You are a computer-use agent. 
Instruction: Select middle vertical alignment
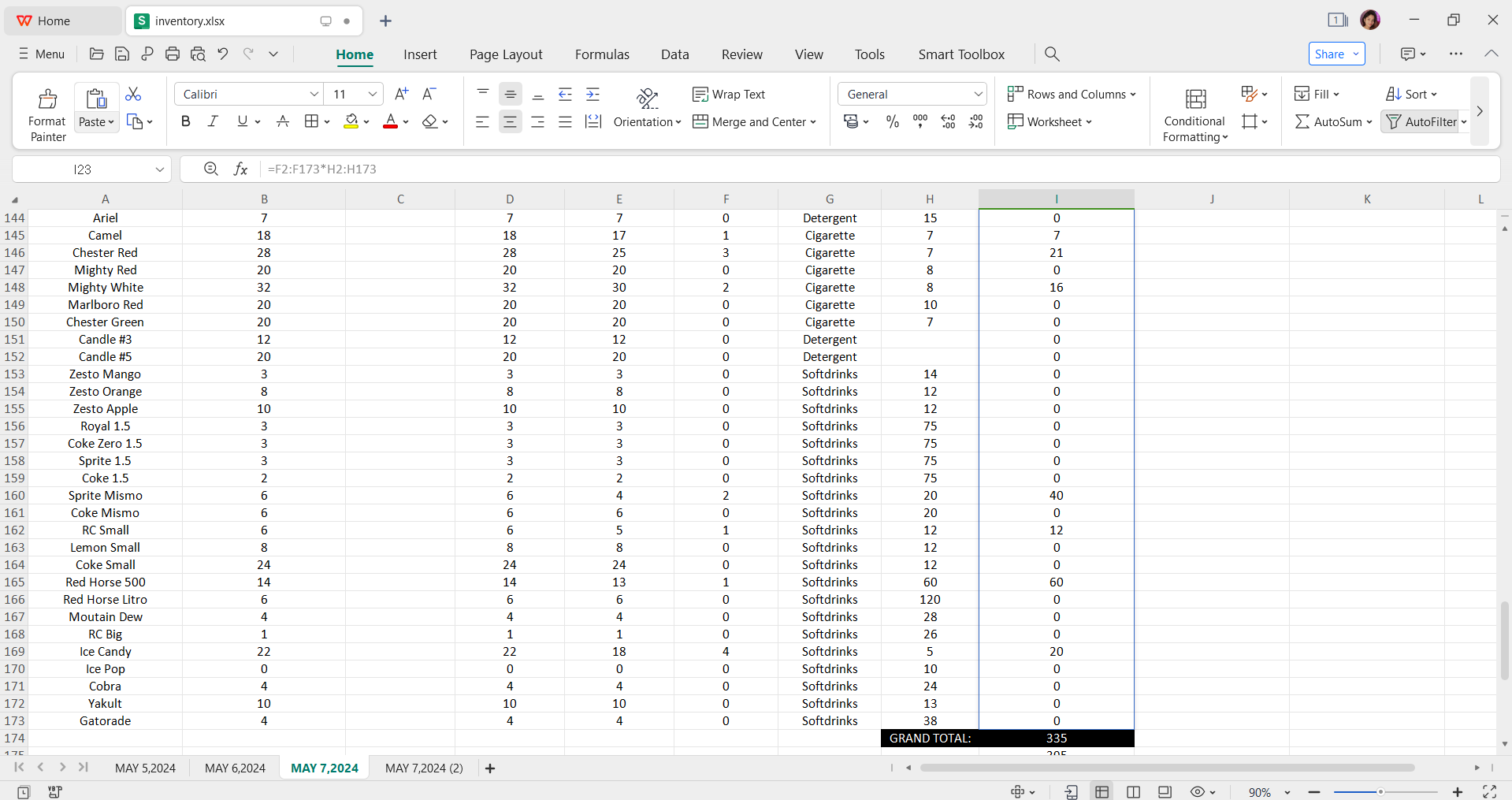tap(510, 94)
